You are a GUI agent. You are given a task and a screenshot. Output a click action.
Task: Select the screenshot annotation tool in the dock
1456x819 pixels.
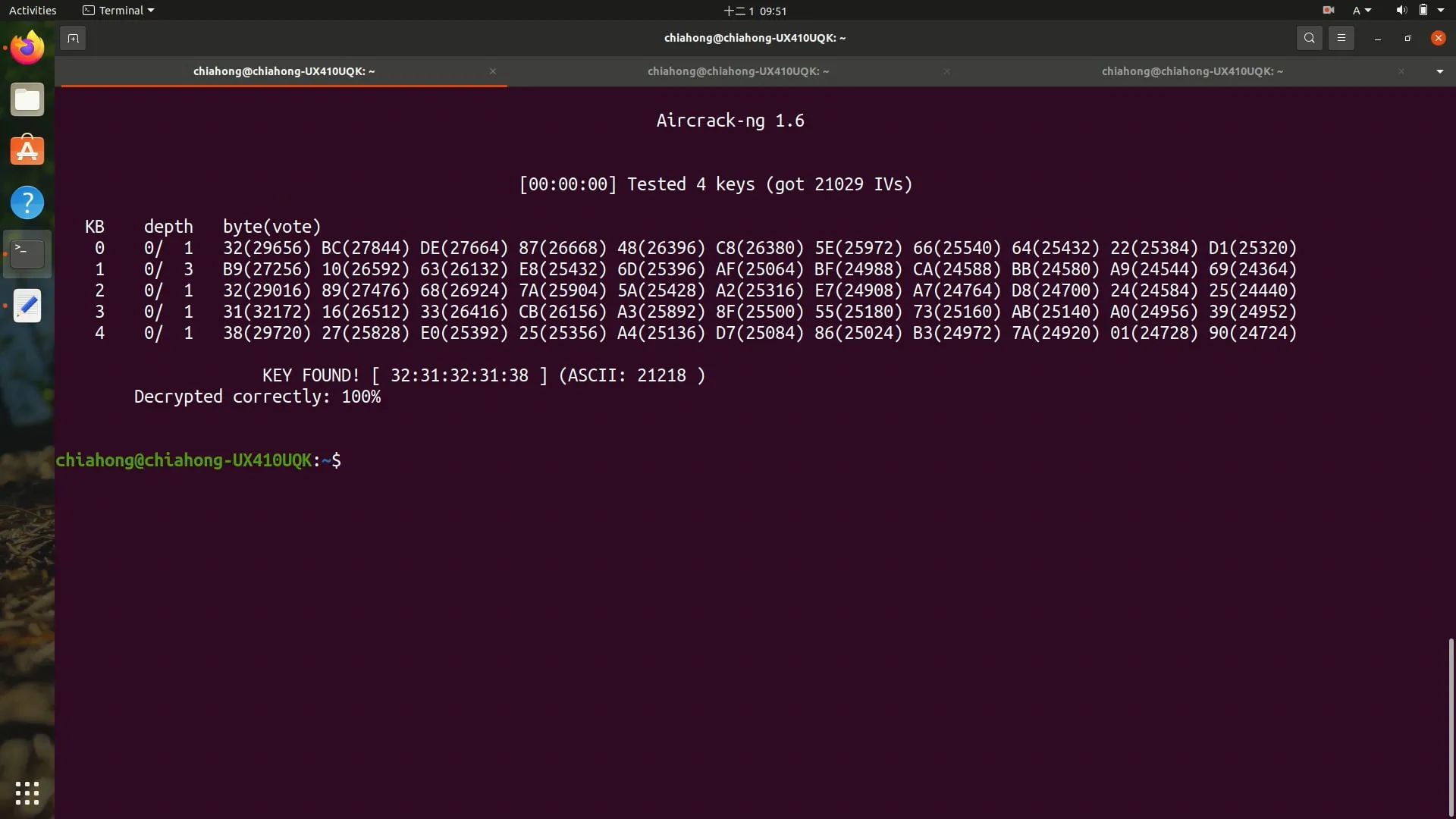(x=27, y=306)
